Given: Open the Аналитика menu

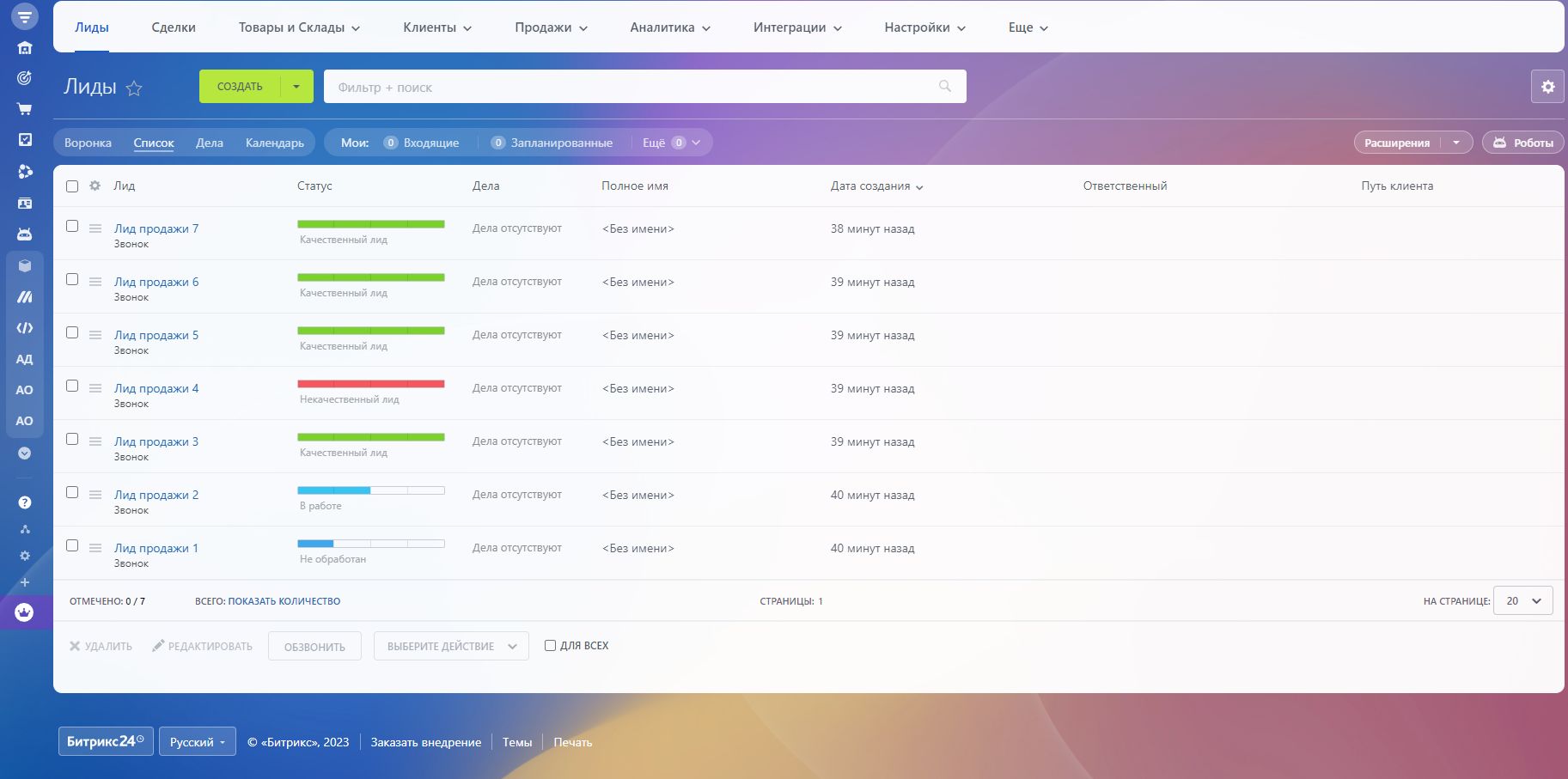Looking at the screenshot, I should click(x=670, y=27).
